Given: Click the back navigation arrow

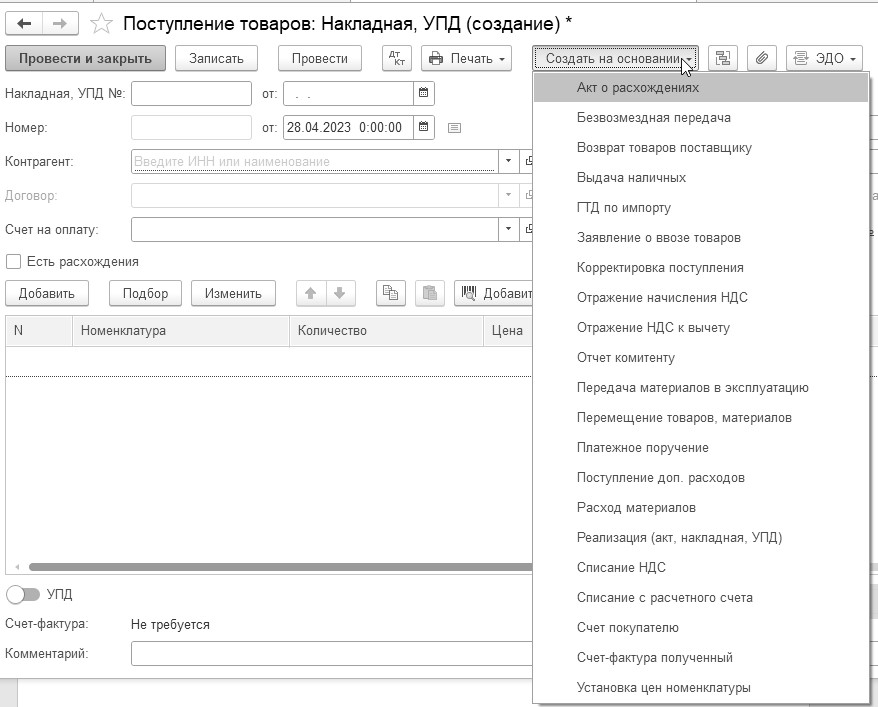Looking at the screenshot, I should (24, 24).
